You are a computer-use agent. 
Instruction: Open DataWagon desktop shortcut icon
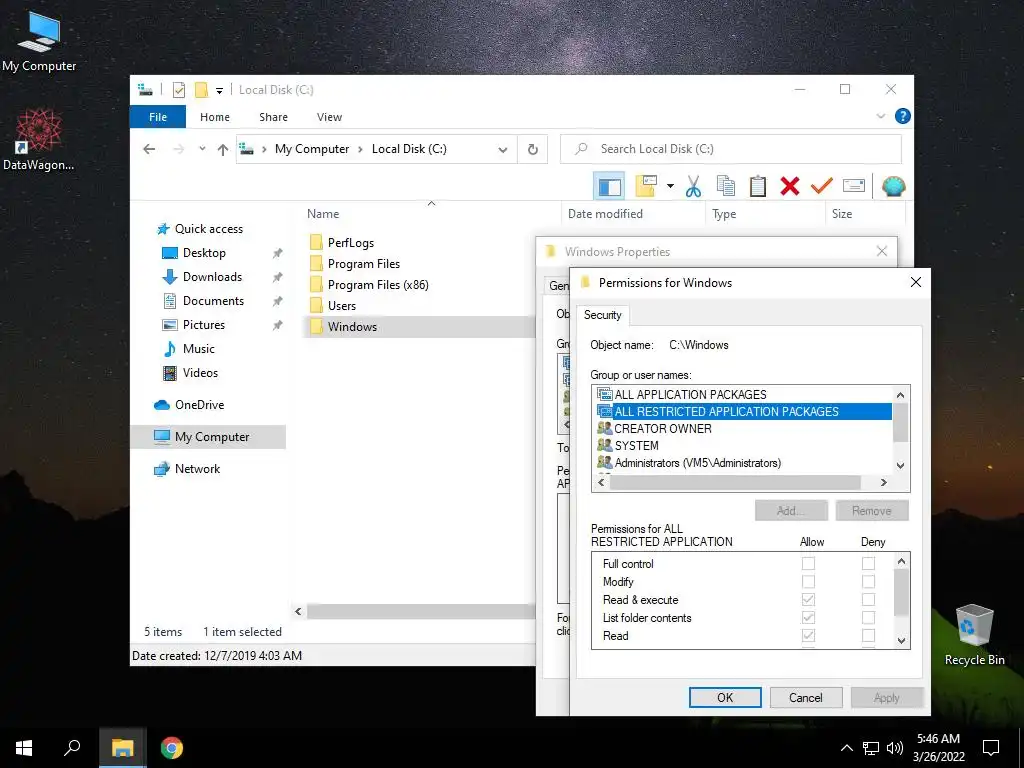(39, 140)
